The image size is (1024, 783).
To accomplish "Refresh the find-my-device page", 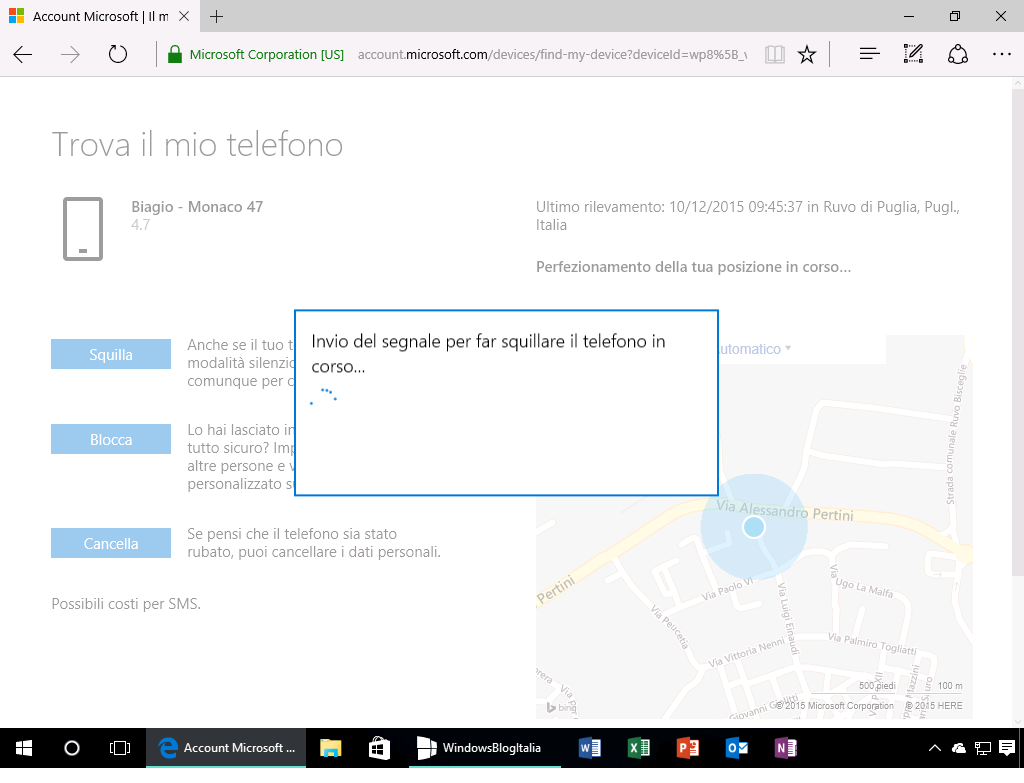I will 118,54.
